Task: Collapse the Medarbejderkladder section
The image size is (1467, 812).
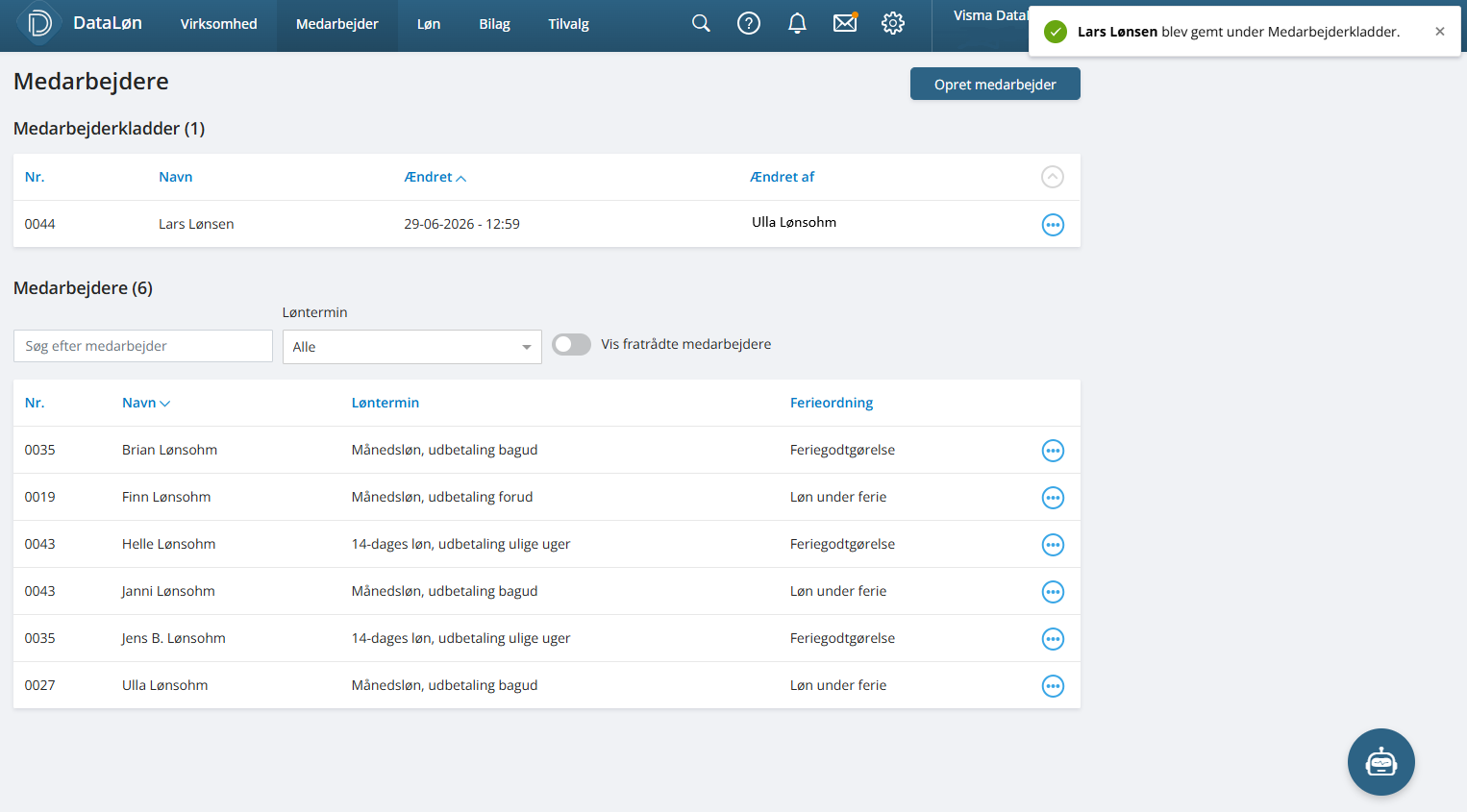Action: click(1053, 177)
